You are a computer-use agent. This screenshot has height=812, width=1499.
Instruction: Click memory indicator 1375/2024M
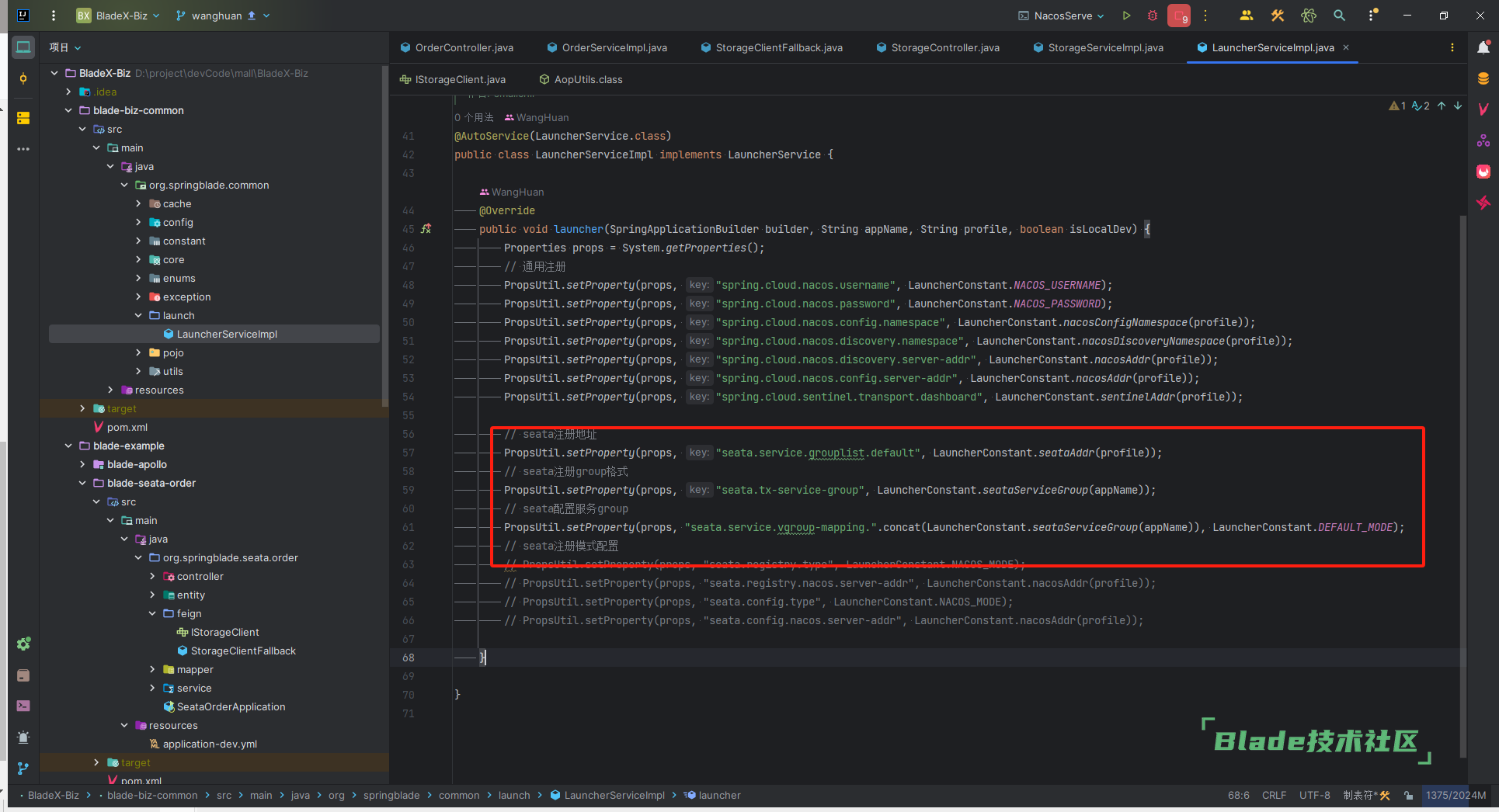tap(1456, 795)
